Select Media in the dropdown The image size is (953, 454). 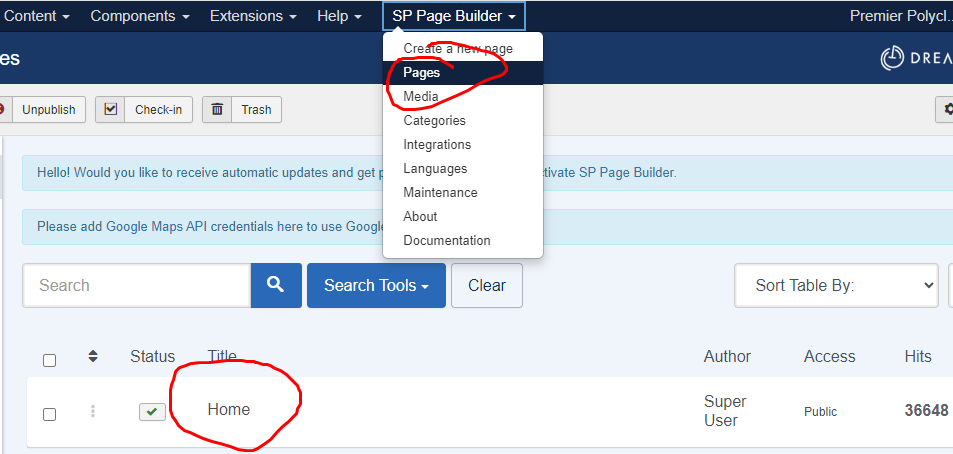point(463,97)
